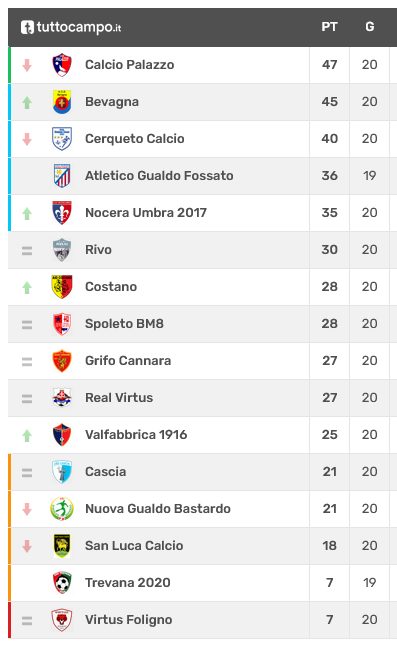Select the Valfabbrica 1916 team name
Viewport: 397px width, 648px height.
(x=136, y=435)
